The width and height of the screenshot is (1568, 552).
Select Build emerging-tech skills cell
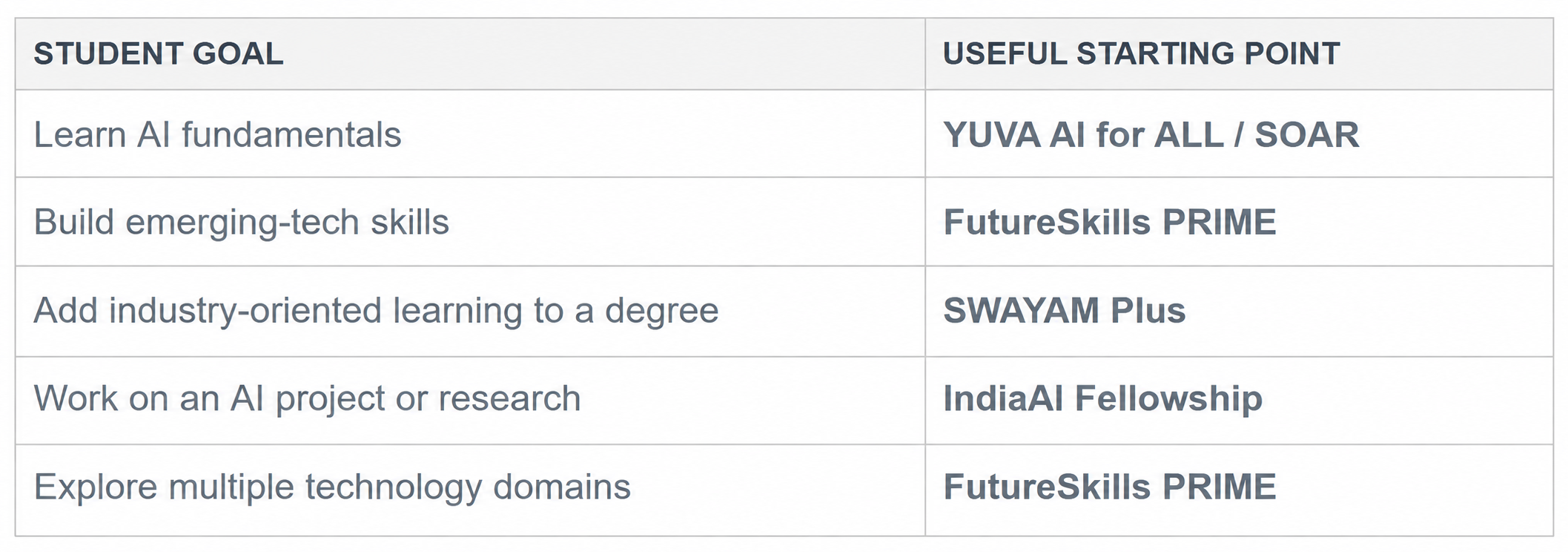(x=470, y=222)
